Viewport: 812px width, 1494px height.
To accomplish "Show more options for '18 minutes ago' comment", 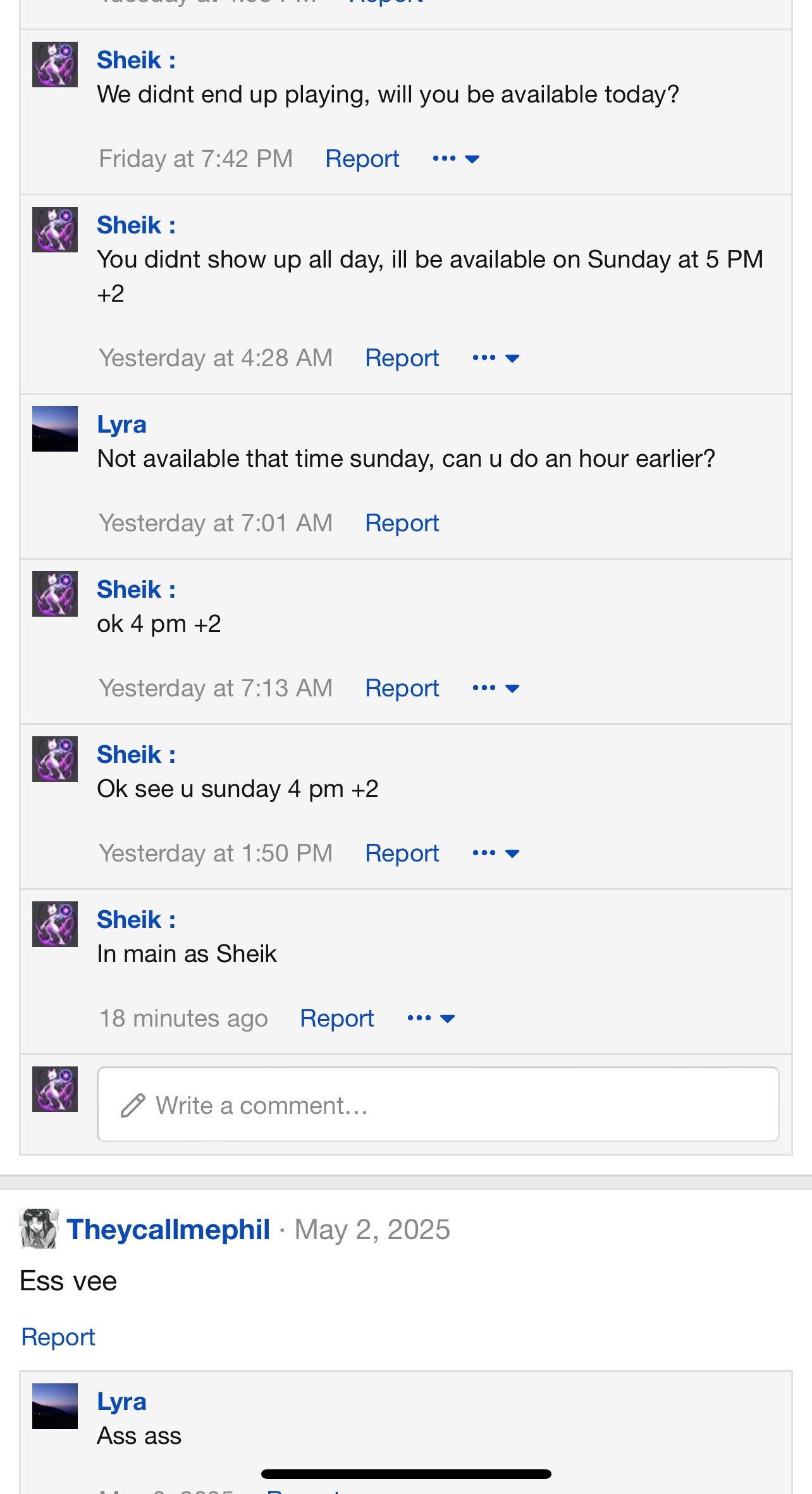I will click(x=431, y=1018).
